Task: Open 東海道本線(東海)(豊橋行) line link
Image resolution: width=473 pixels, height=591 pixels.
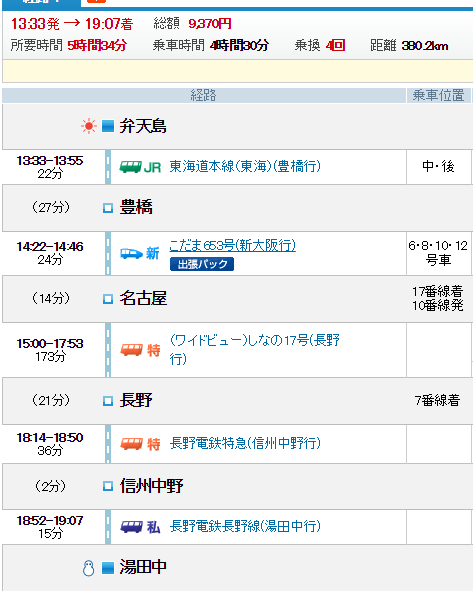Action: pyautogui.click(x=245, y=166)
